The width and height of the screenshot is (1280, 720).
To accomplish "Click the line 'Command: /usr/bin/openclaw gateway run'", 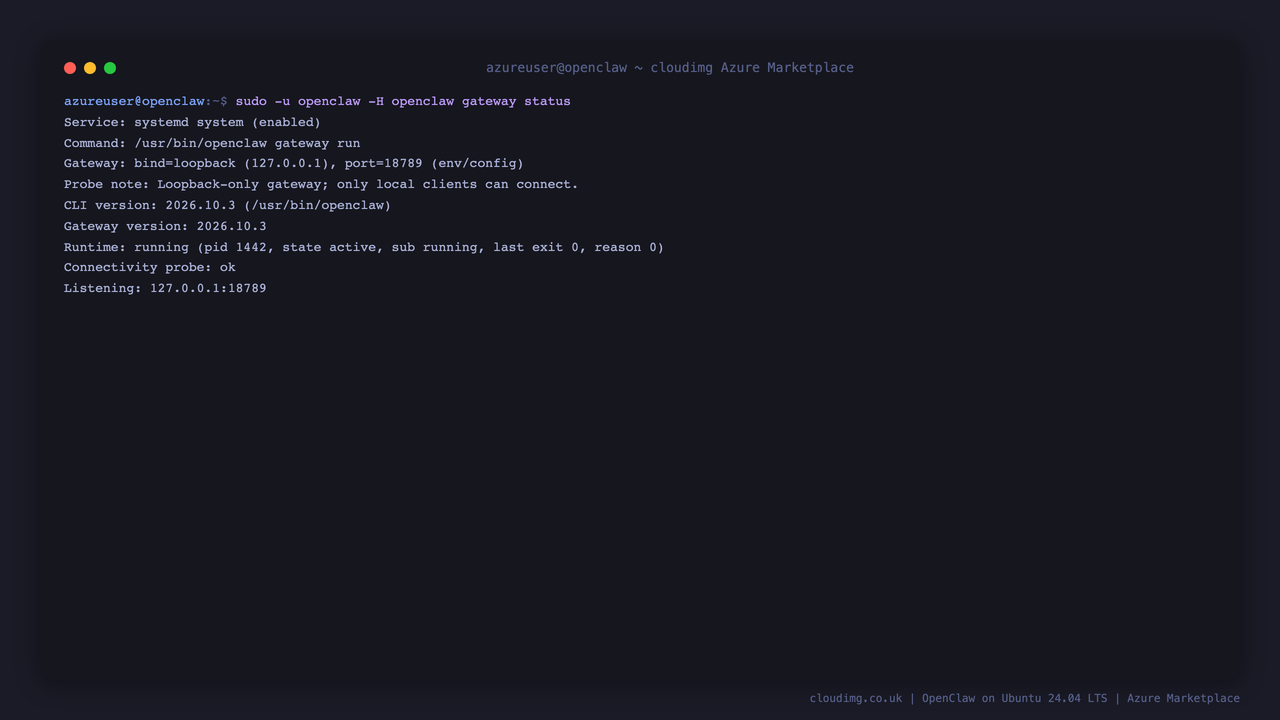I will tap(212, 143).
